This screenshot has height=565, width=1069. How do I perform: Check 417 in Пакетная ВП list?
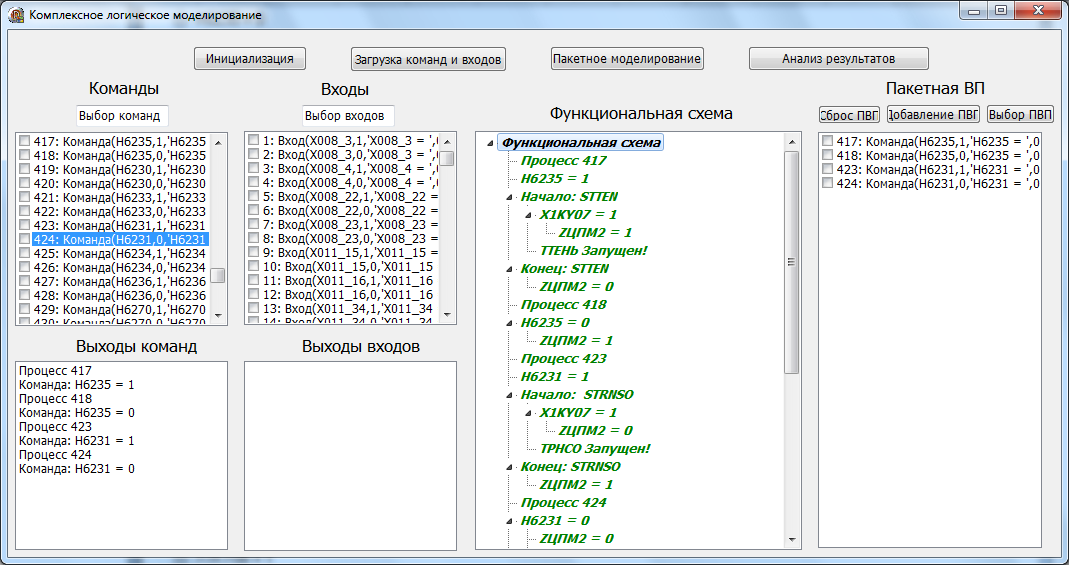(x=828, y=141)
